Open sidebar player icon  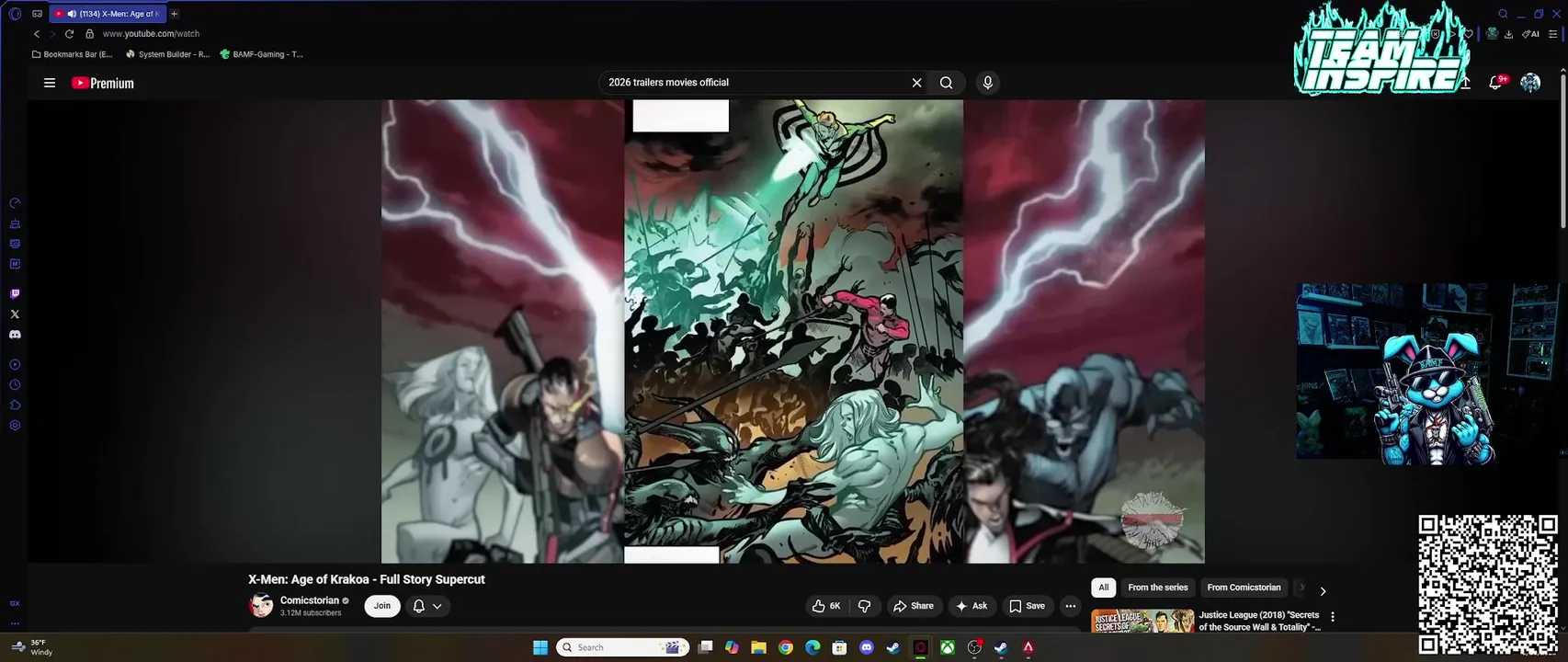click(x=15, y=365)
